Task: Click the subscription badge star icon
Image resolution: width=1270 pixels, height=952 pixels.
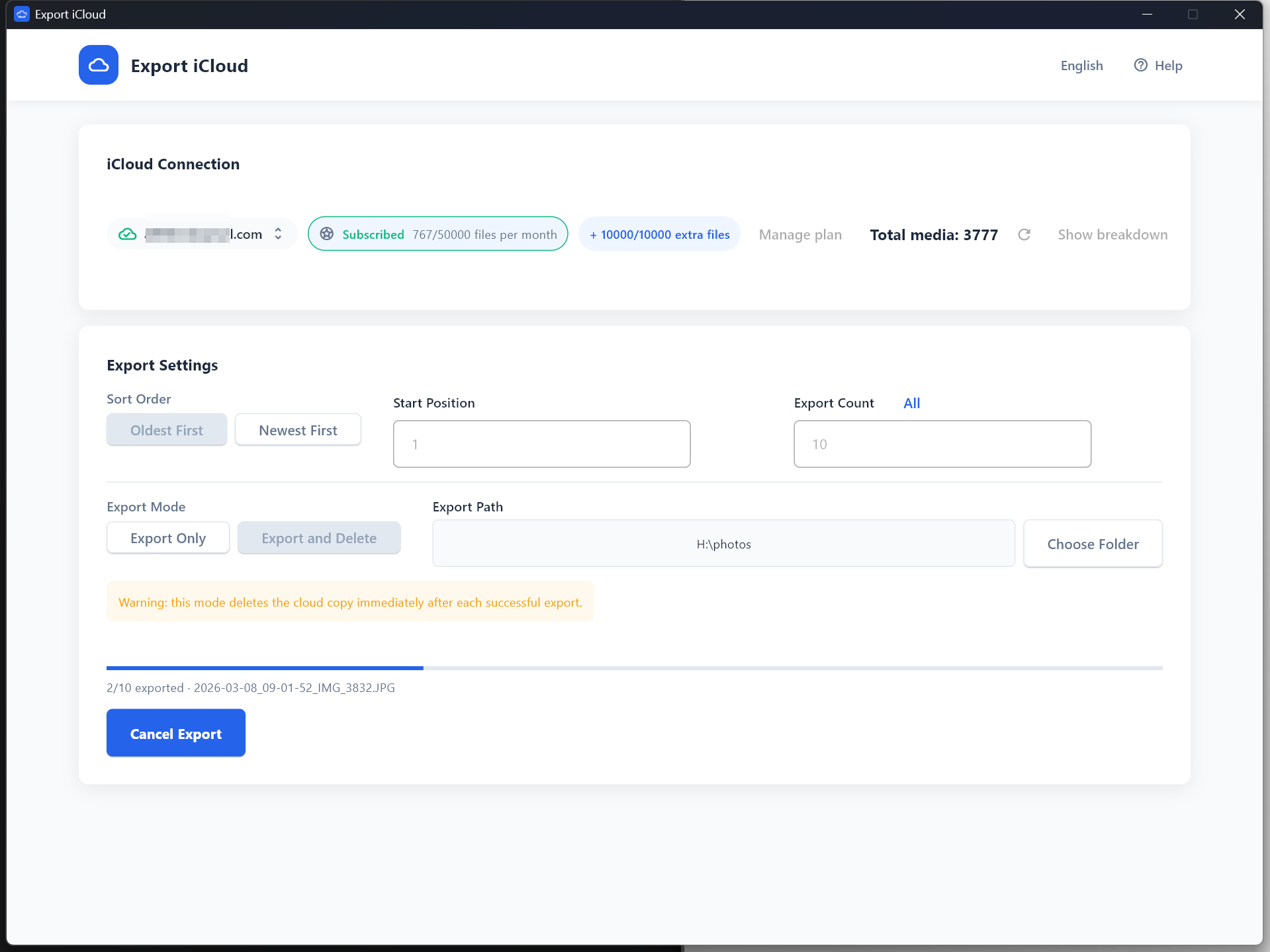Action: (x=327, y=234)
